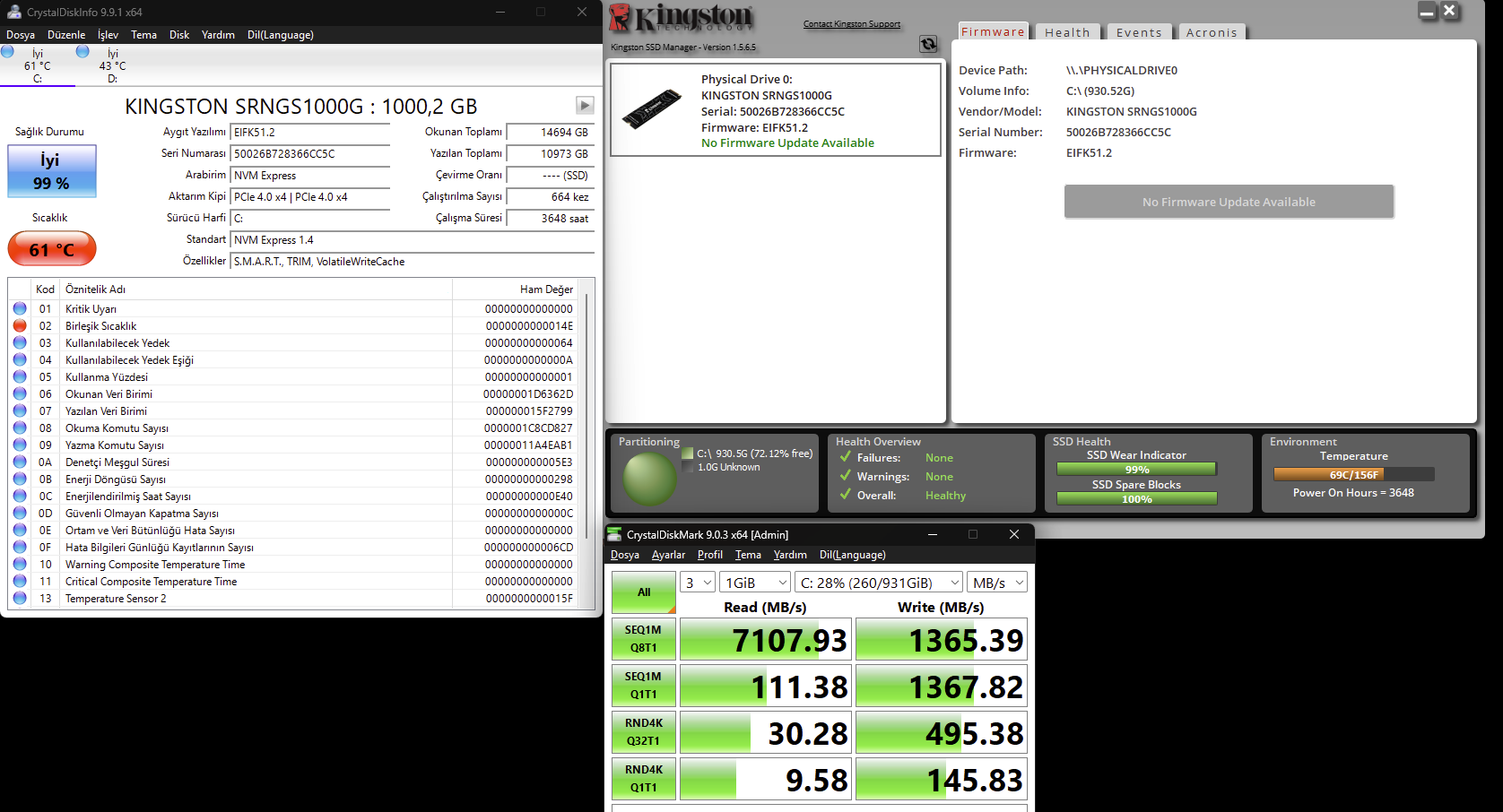Screen dimensions: 1503x812
Task: Open Ayarlar menu in CrystalDiskMark
Action: click(668, 555)
